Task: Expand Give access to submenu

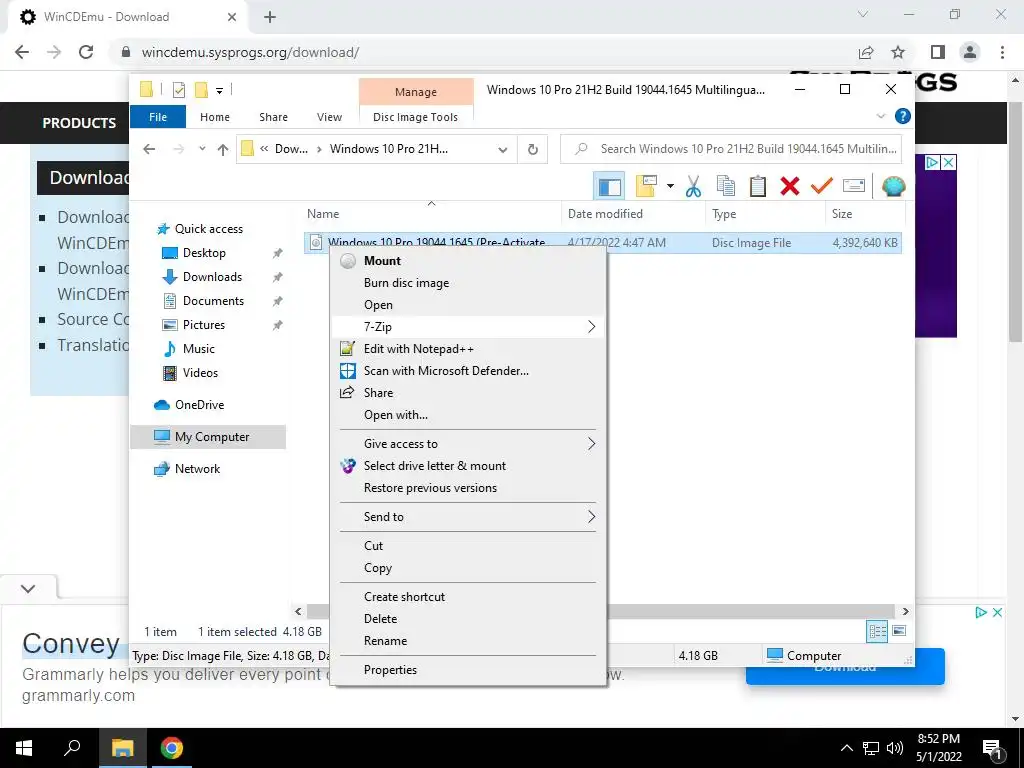Action: tap(469, 443)
